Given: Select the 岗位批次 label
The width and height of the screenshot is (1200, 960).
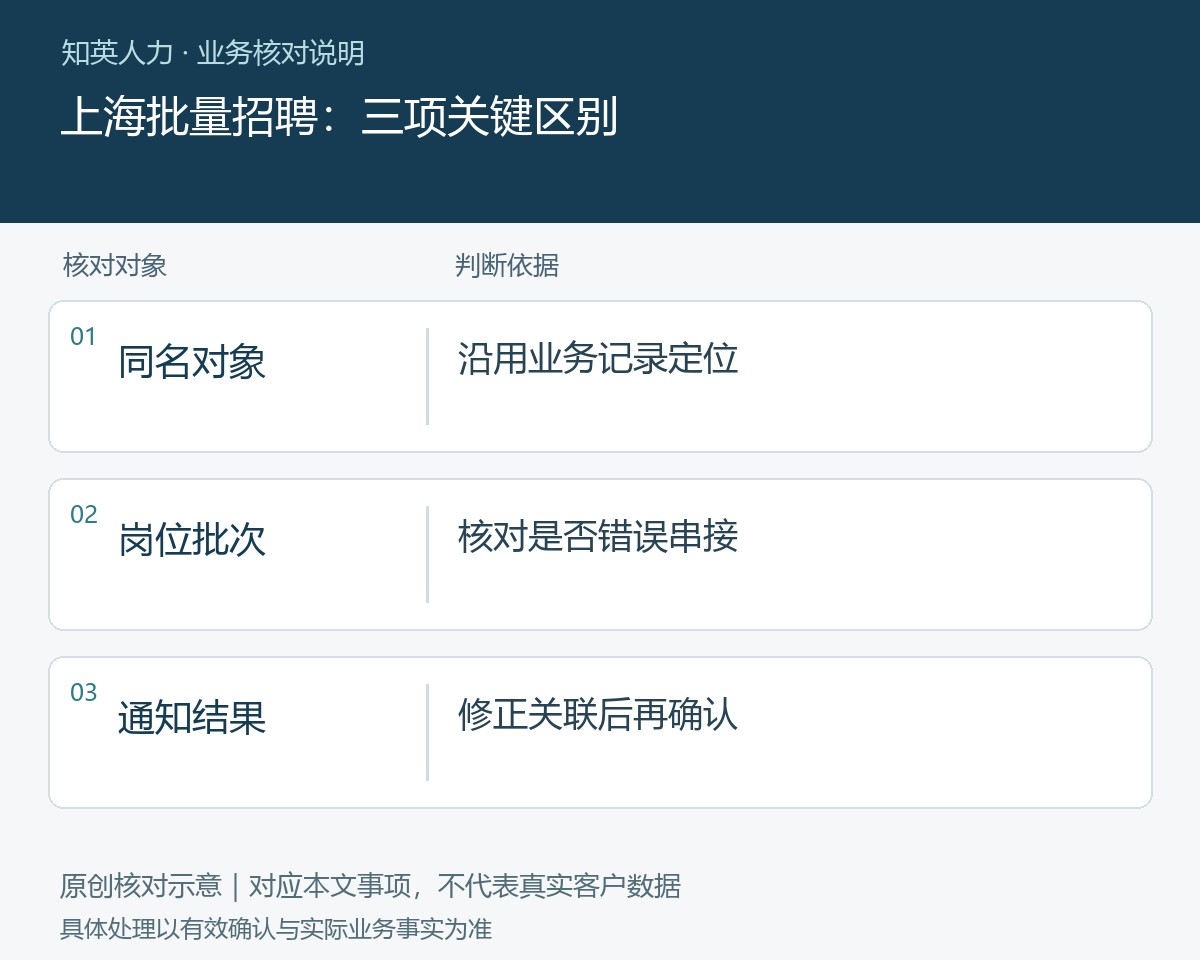Looking at the screenshot, I should pos(192,540).
